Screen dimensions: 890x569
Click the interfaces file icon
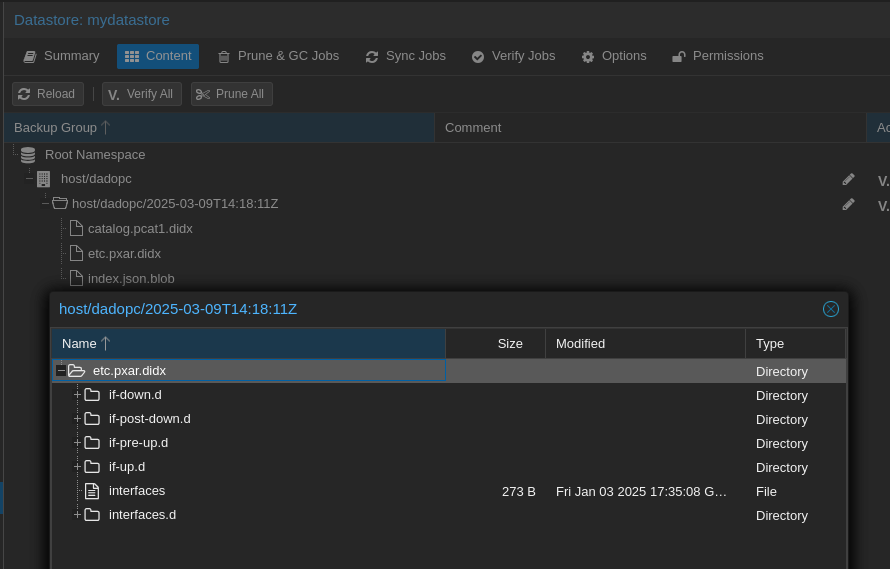(x=92, y=491)
